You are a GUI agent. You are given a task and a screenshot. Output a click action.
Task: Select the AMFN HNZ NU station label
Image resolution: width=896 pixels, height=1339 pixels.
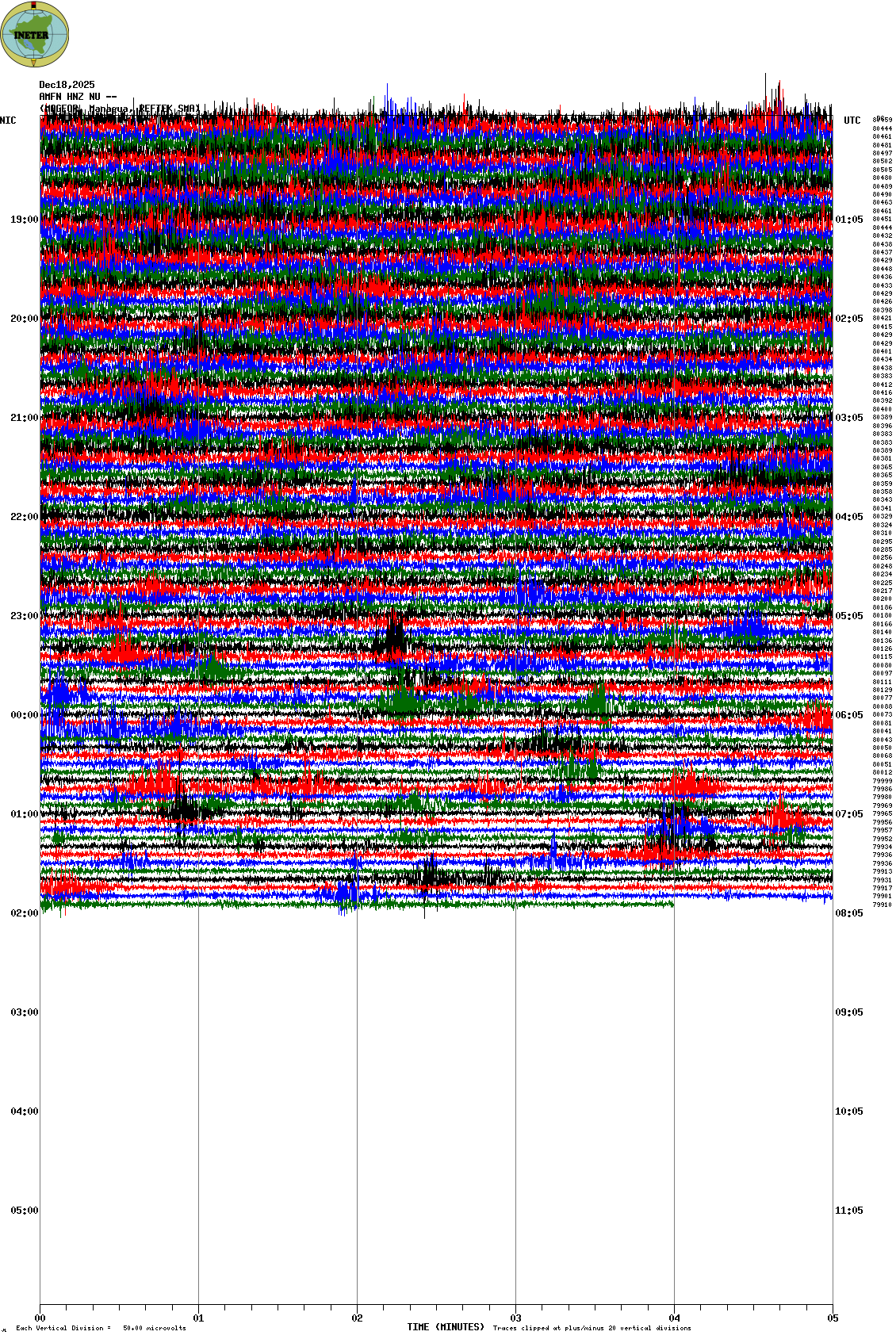click(x=78, y=97)
